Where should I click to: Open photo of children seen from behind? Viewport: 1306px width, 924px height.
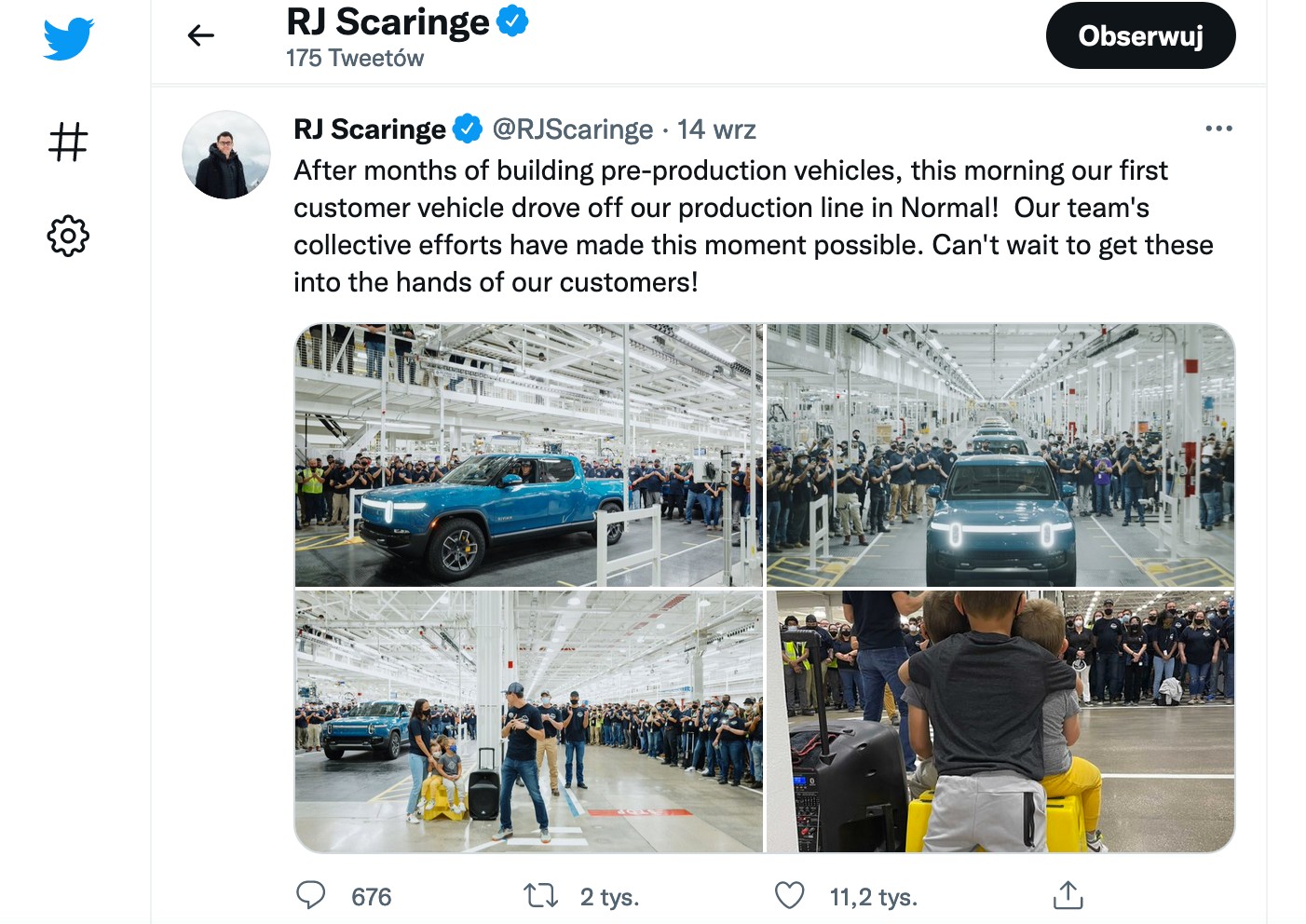[x=1000, y=721]
